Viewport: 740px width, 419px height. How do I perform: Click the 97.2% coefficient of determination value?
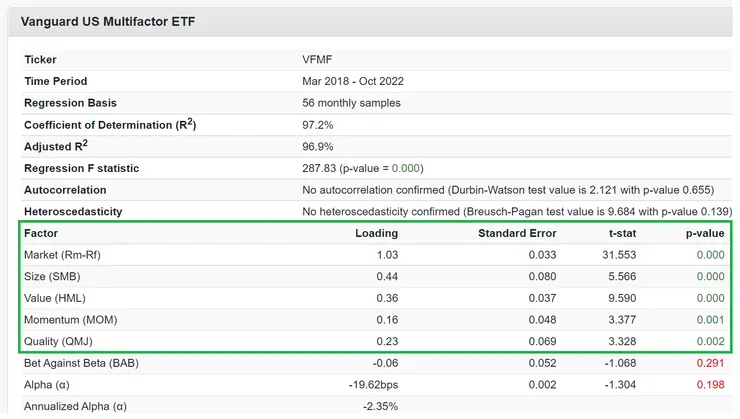tap(317, 125)
